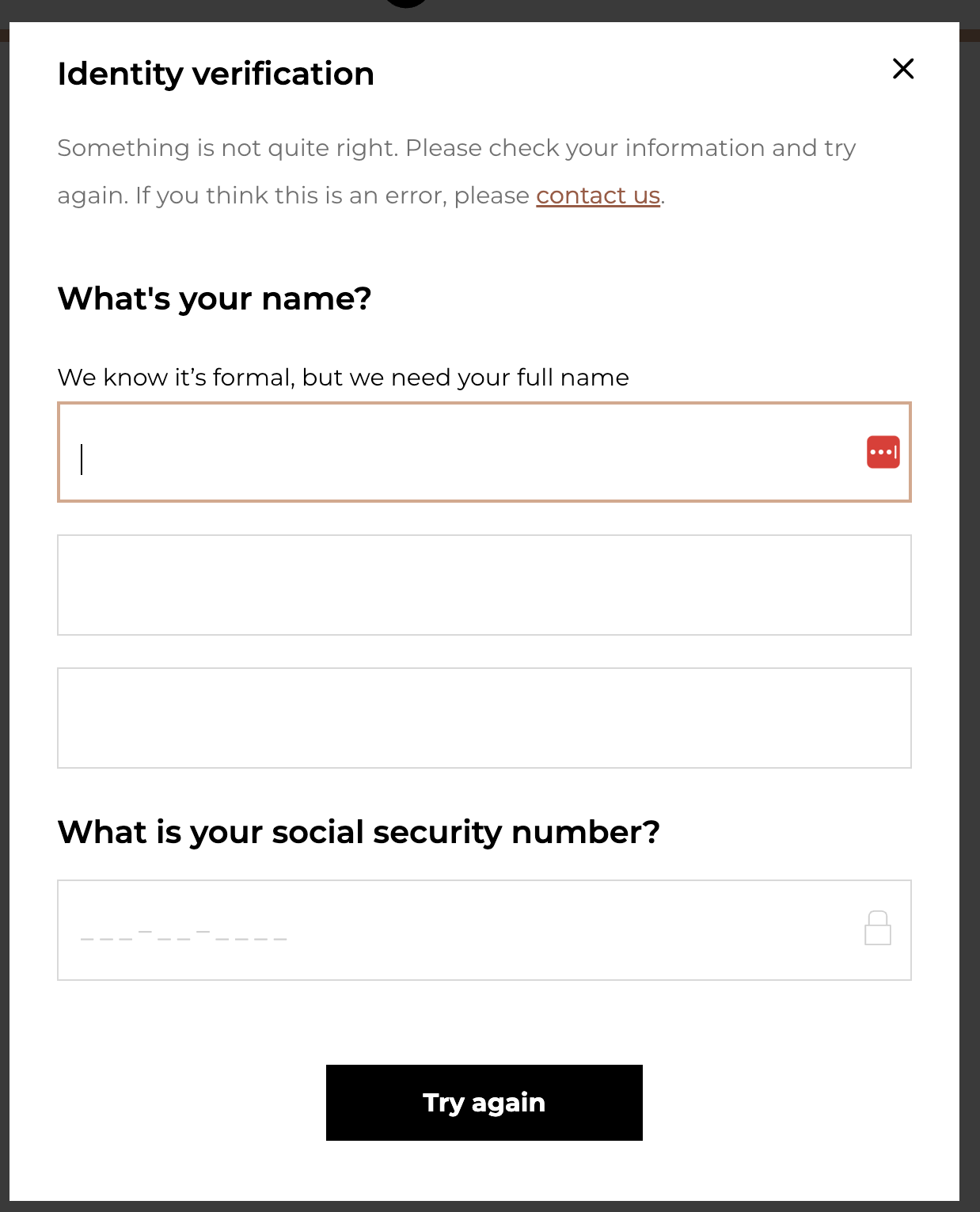
Task: Focus the first full name input field
Action: [459, 453]
